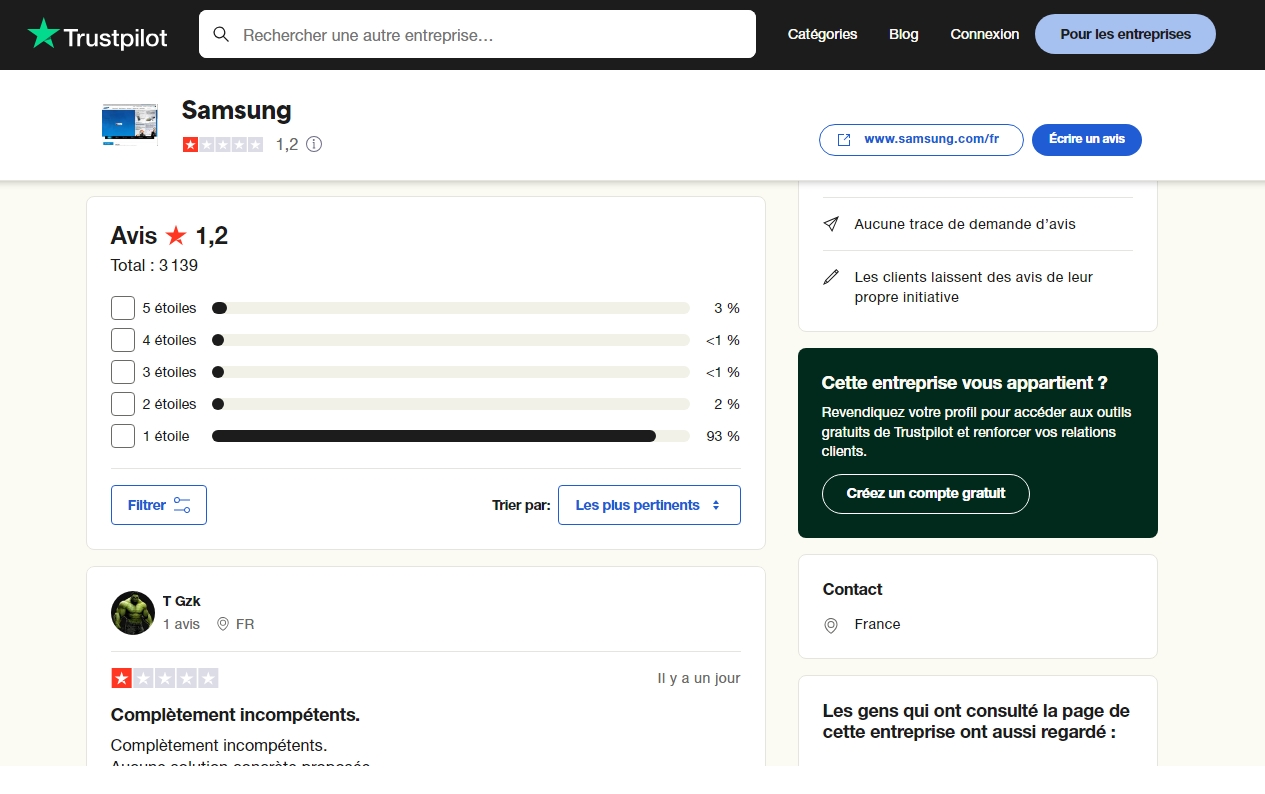
Task: Click the 2 étoiles progress bar
Action: pos(451,404)
